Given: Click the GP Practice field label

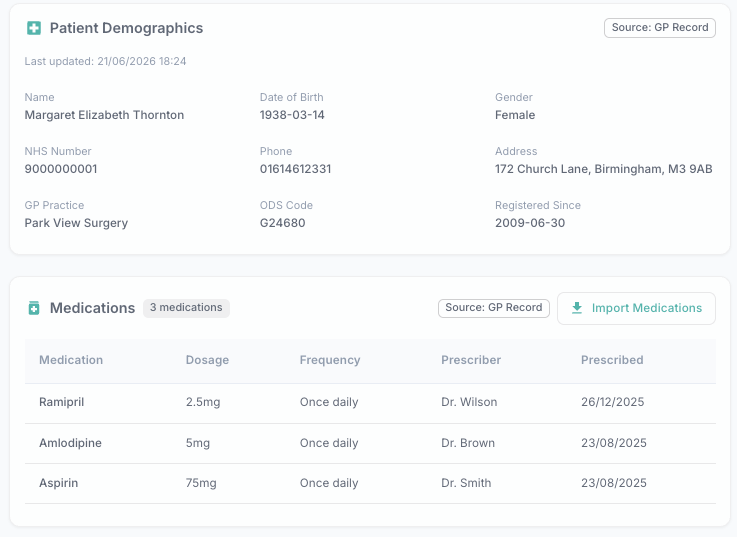Looking at the screenshot, I should pyautogui.click(x=54, y=205).
